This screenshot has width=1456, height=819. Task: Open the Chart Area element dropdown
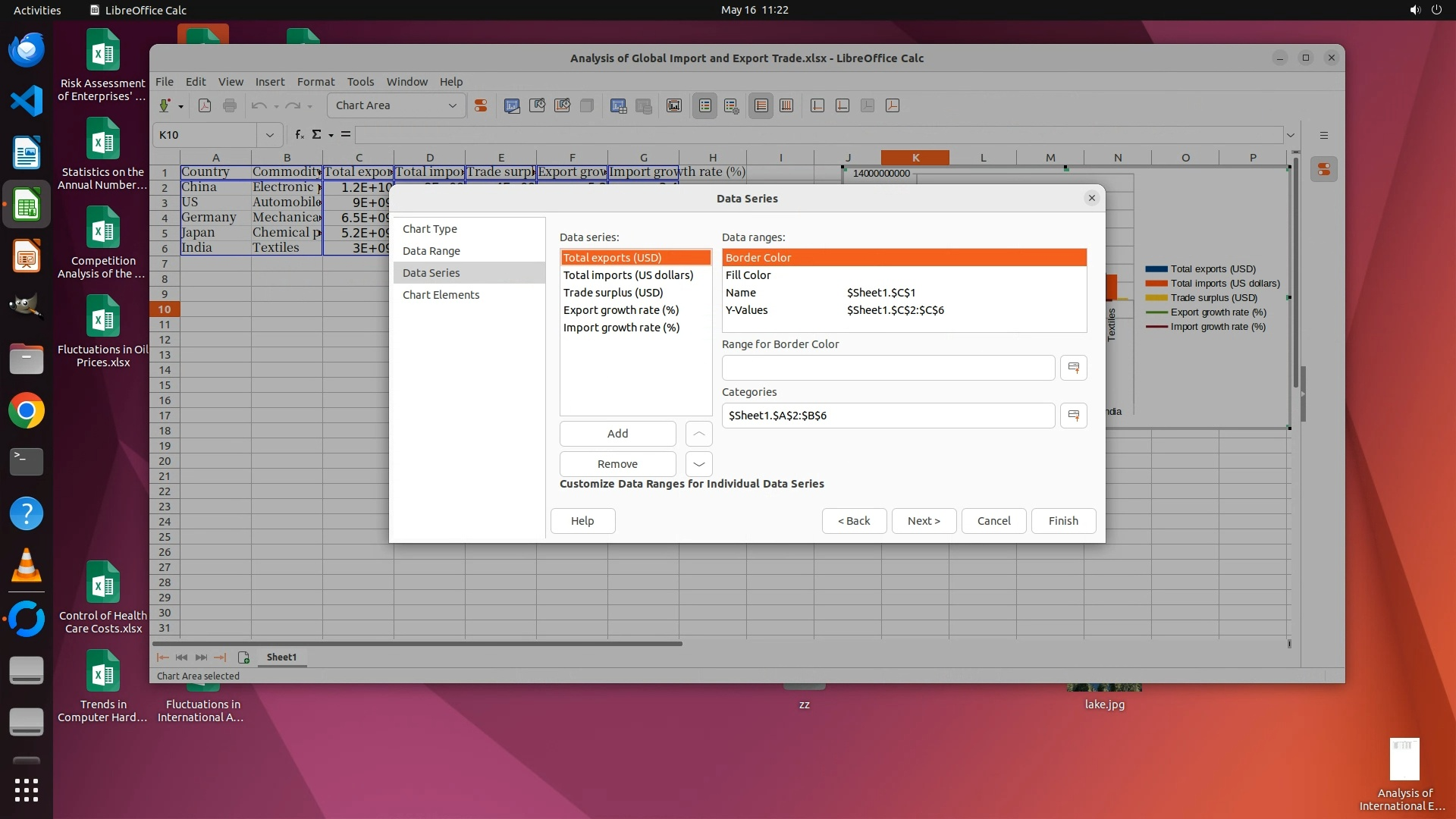452,105
